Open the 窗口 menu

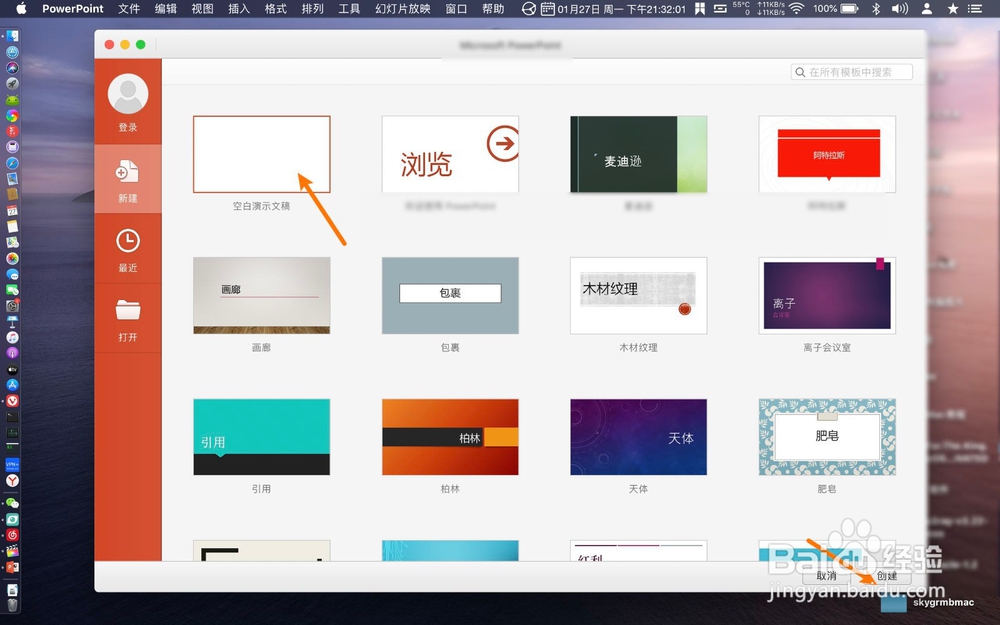coord(457,8)
